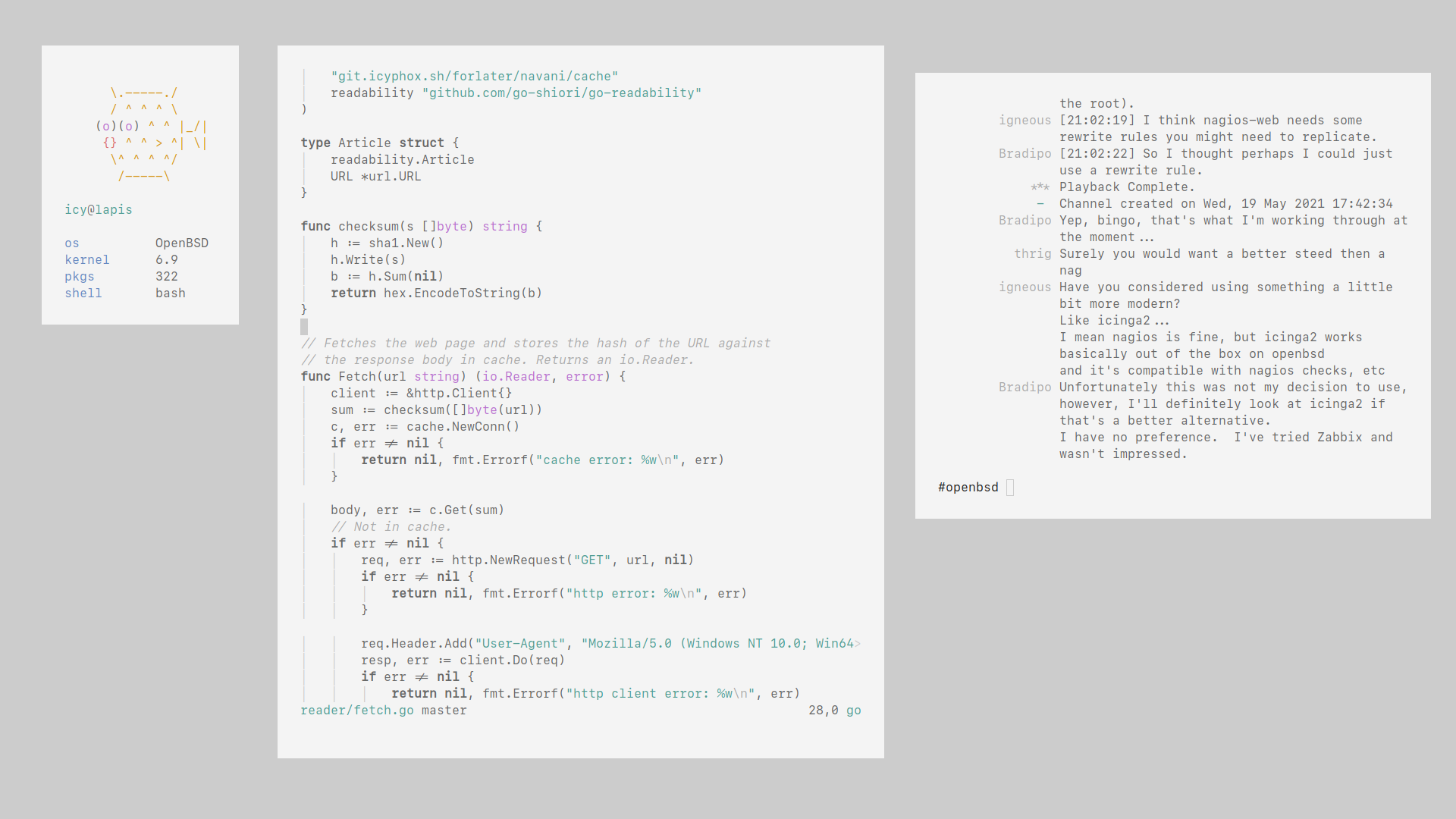Click the "// Not in cache." comment line
Screen dimensions: 1456x819
391,527
